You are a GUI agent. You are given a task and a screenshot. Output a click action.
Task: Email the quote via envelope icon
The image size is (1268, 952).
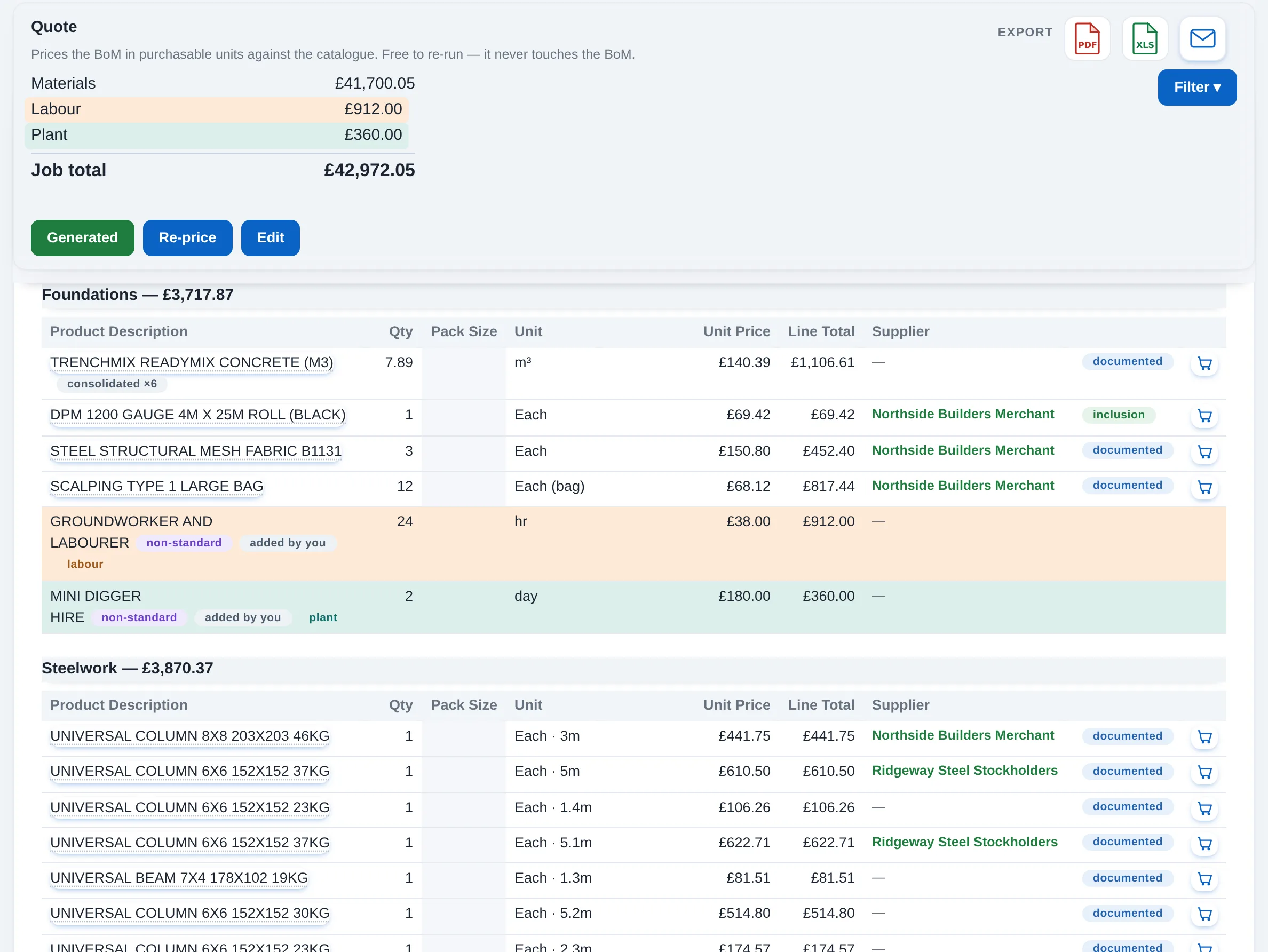point(1202,38)
